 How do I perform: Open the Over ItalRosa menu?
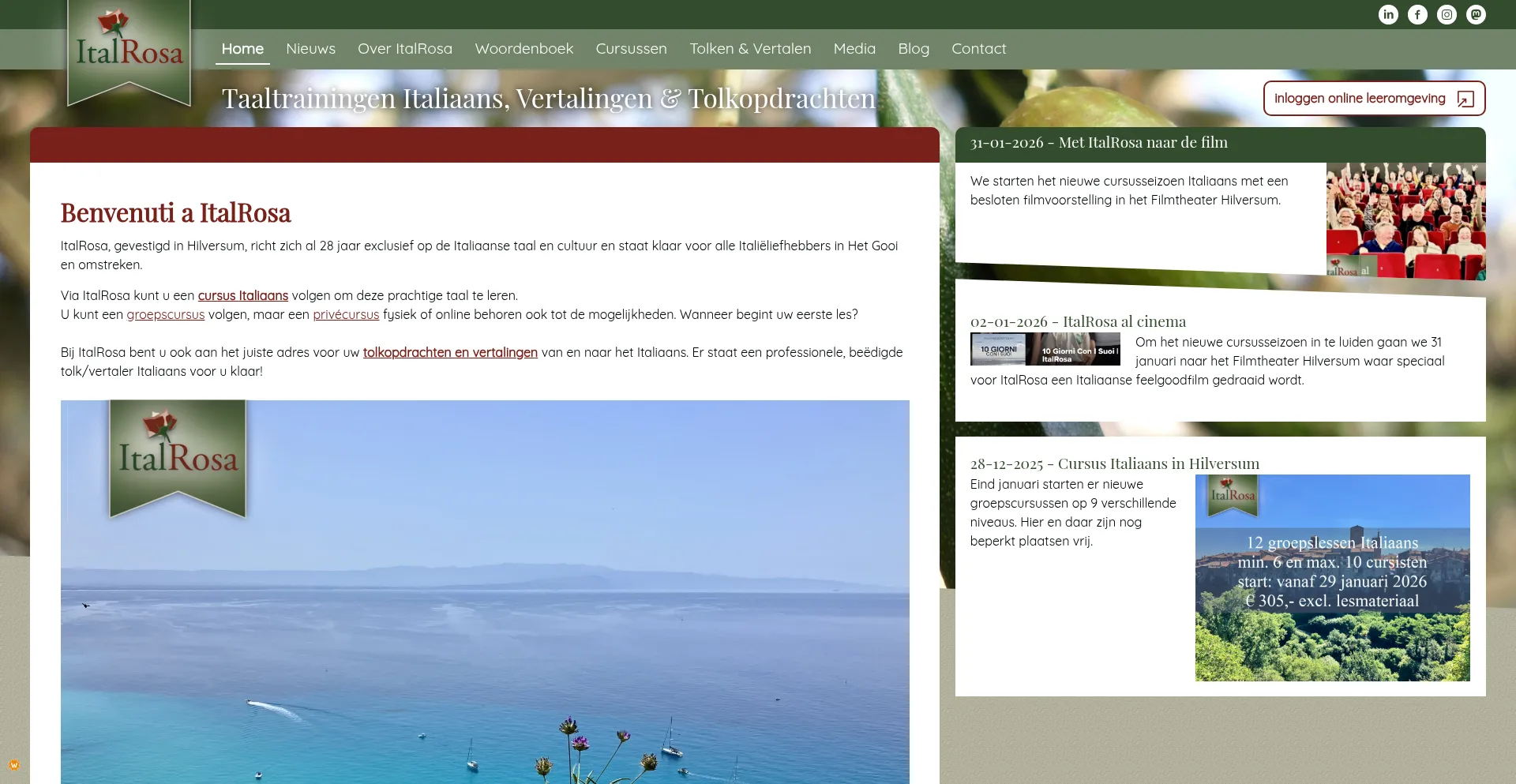coord(405,49)
